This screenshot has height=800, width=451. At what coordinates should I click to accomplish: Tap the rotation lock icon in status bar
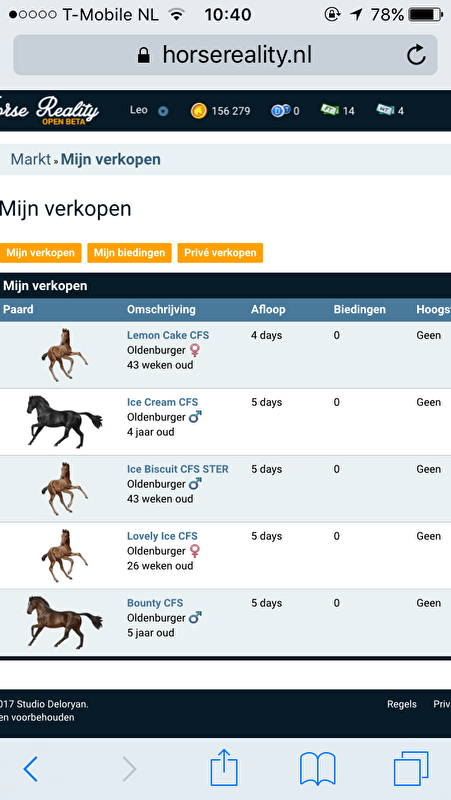(332, 14)
